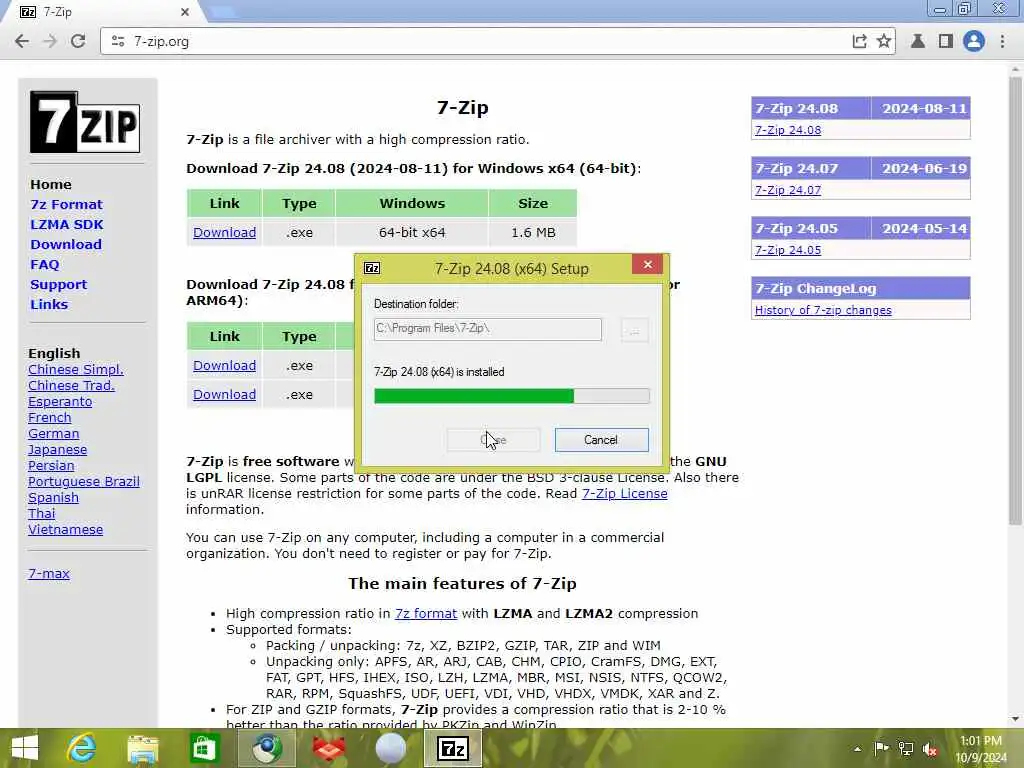Click the taskbar clock and date

981,749
